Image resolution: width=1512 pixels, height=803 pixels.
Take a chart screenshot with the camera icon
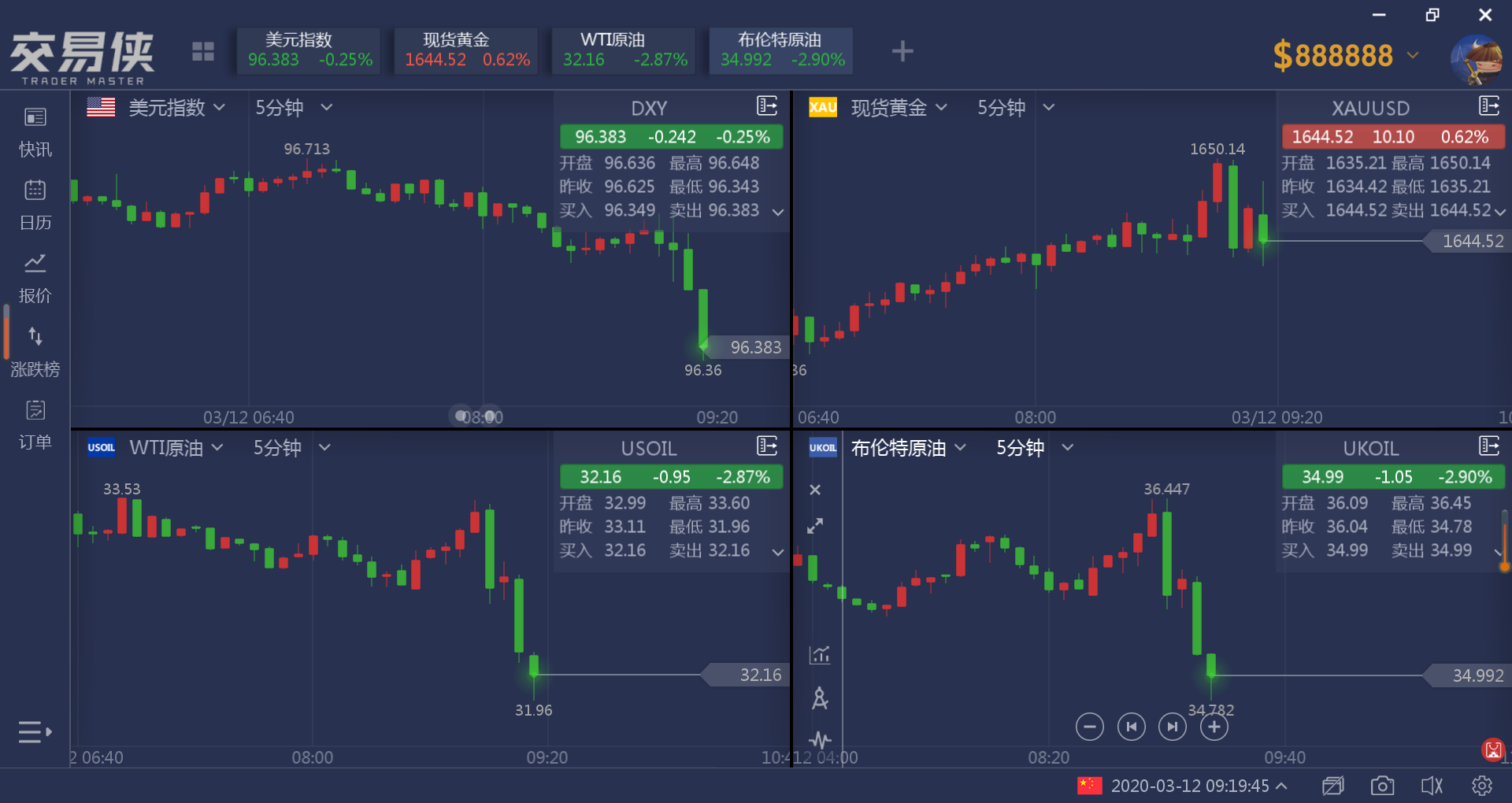pos(1383,785)
